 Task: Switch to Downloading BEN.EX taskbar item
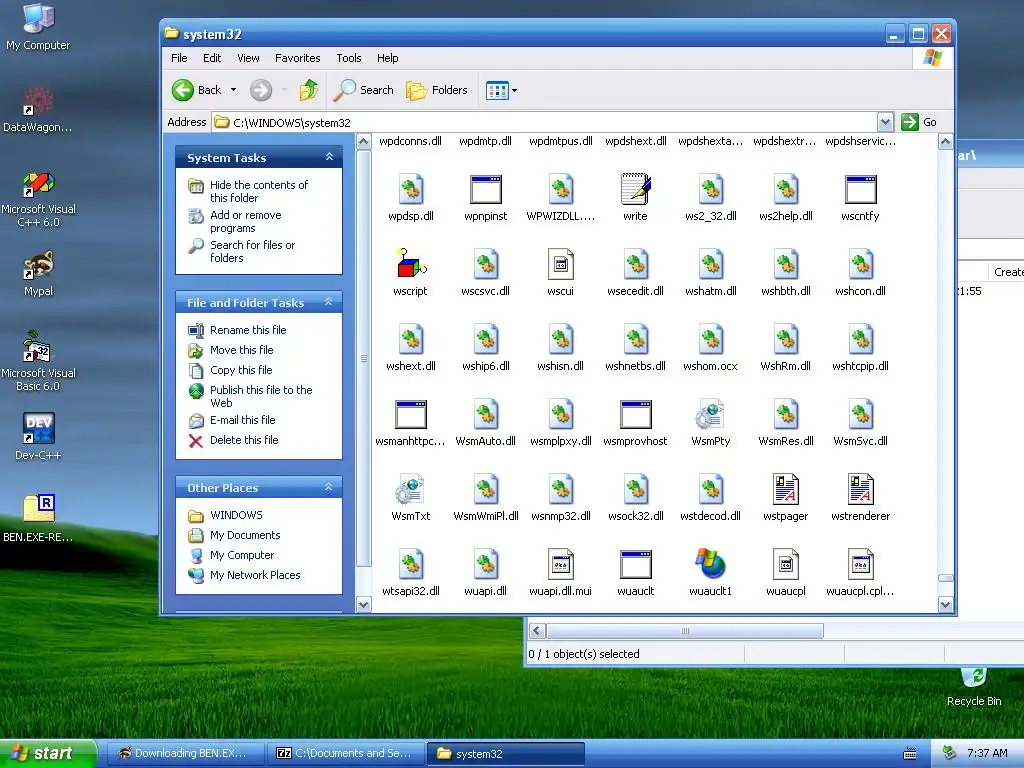(184, 753)
